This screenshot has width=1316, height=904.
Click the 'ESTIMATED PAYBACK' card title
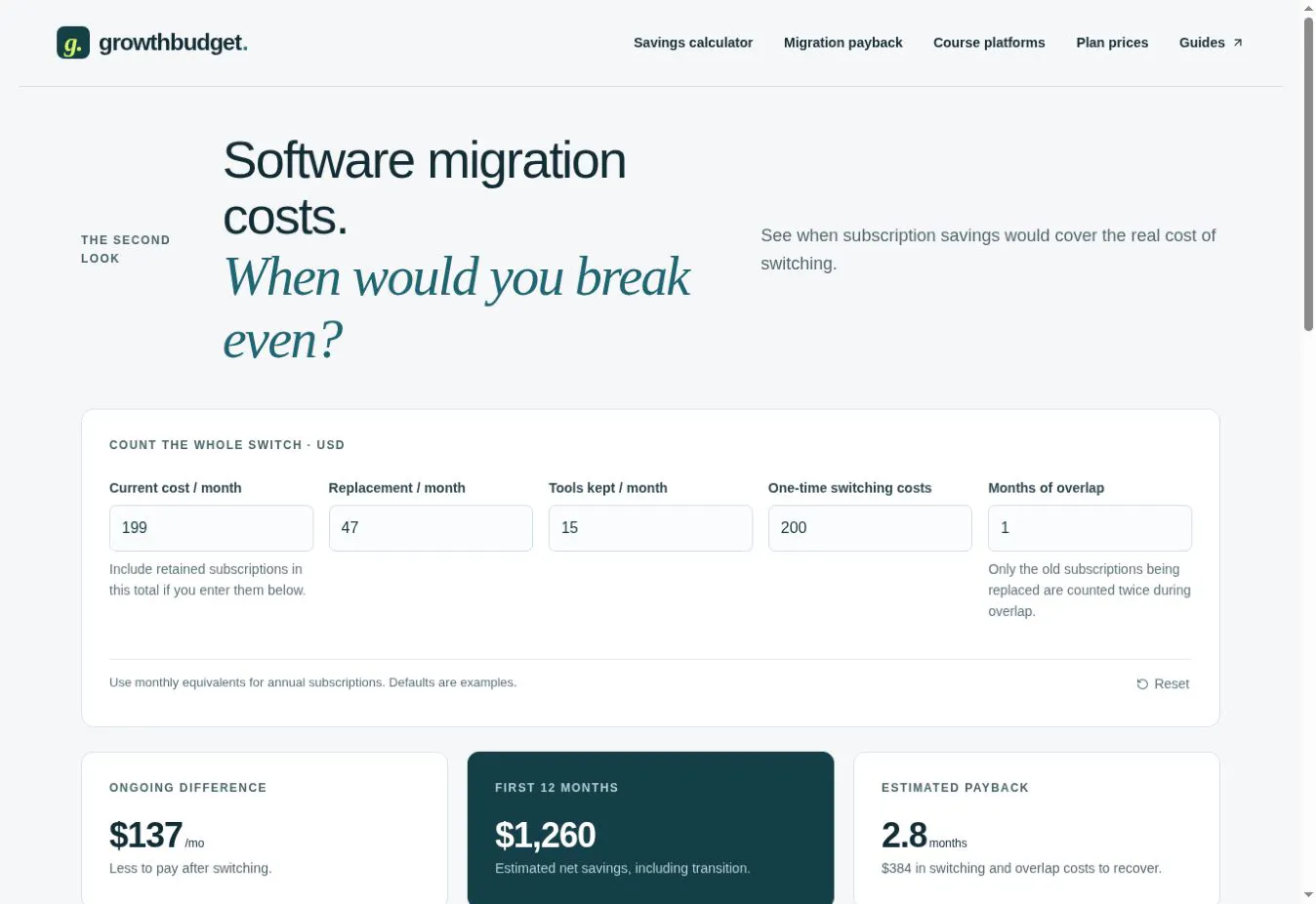[x=955, y=788]
